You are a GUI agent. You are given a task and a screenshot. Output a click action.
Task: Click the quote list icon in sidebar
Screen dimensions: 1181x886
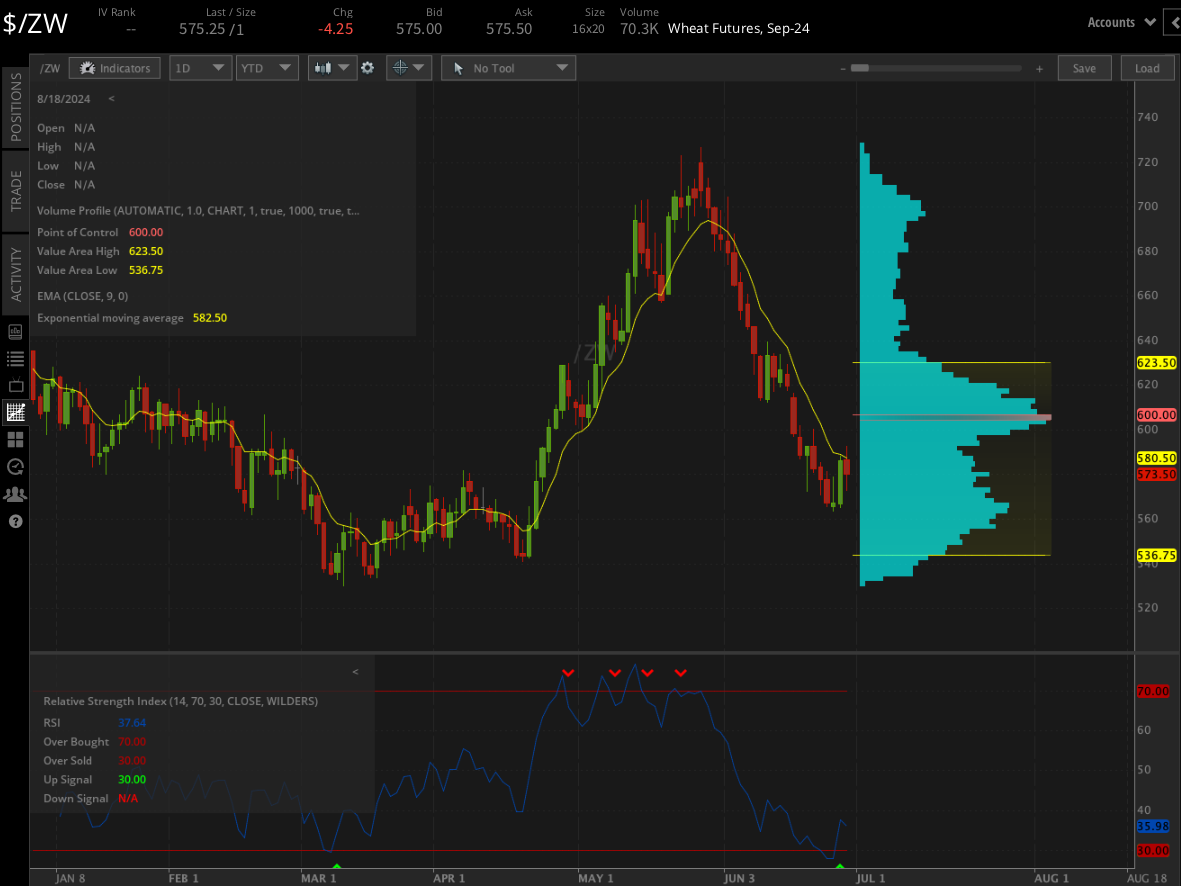tap(15, 358)
